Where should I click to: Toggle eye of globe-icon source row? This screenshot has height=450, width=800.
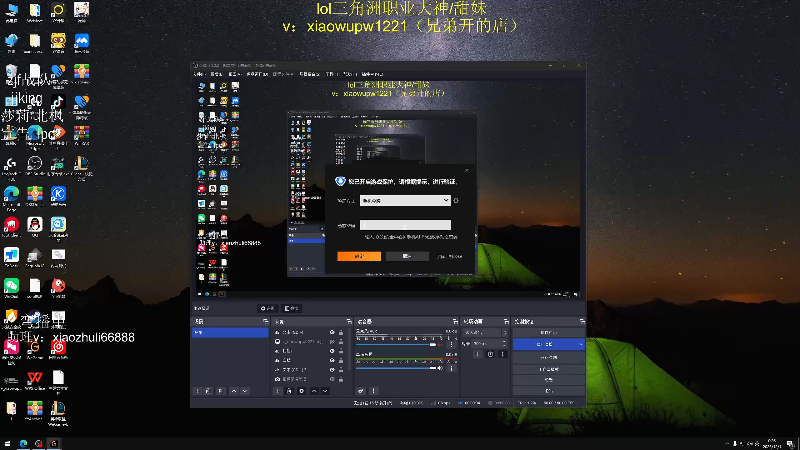click(x=332, y=341)
